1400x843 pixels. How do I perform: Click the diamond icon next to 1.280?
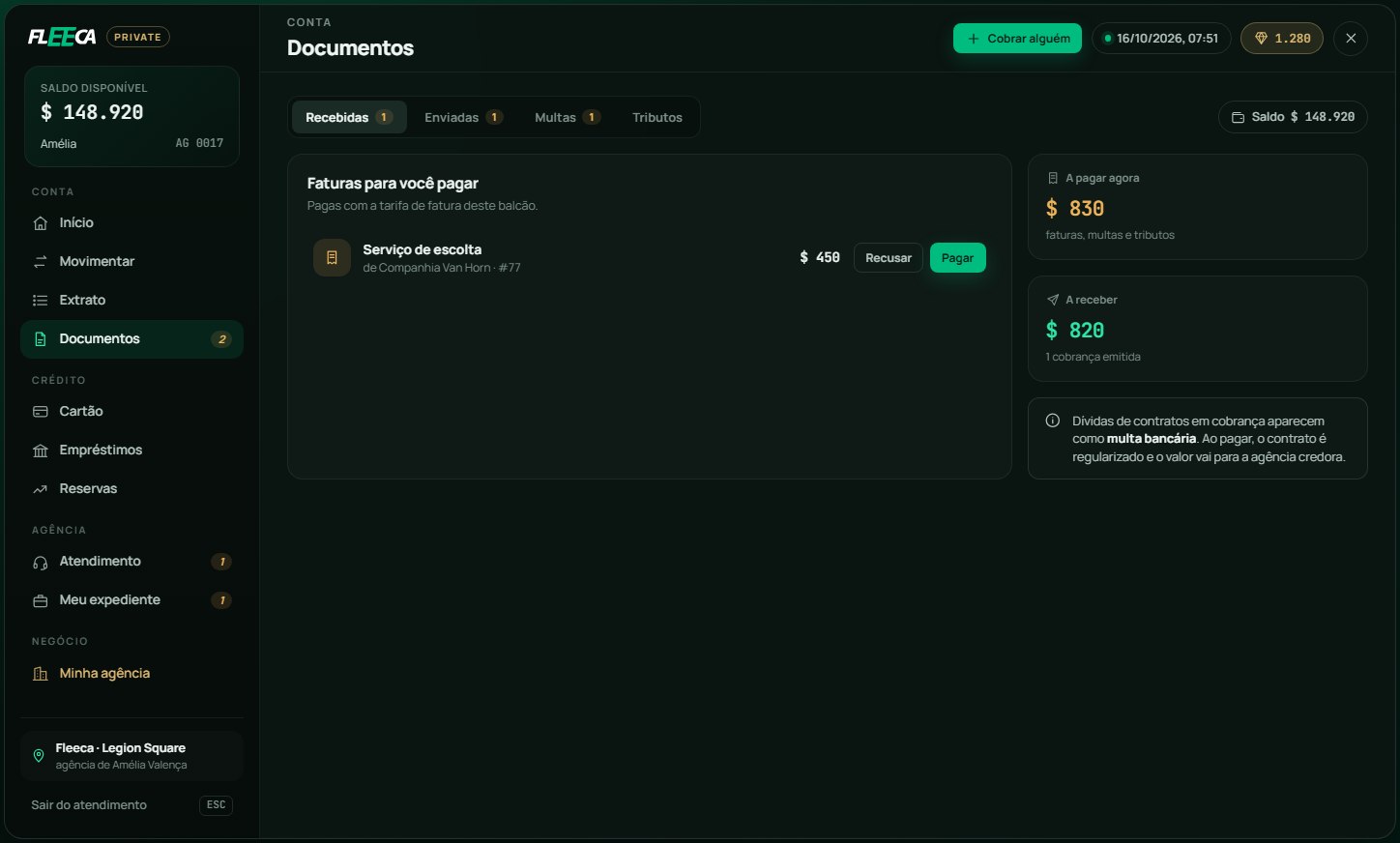(x=1261, y=39)
